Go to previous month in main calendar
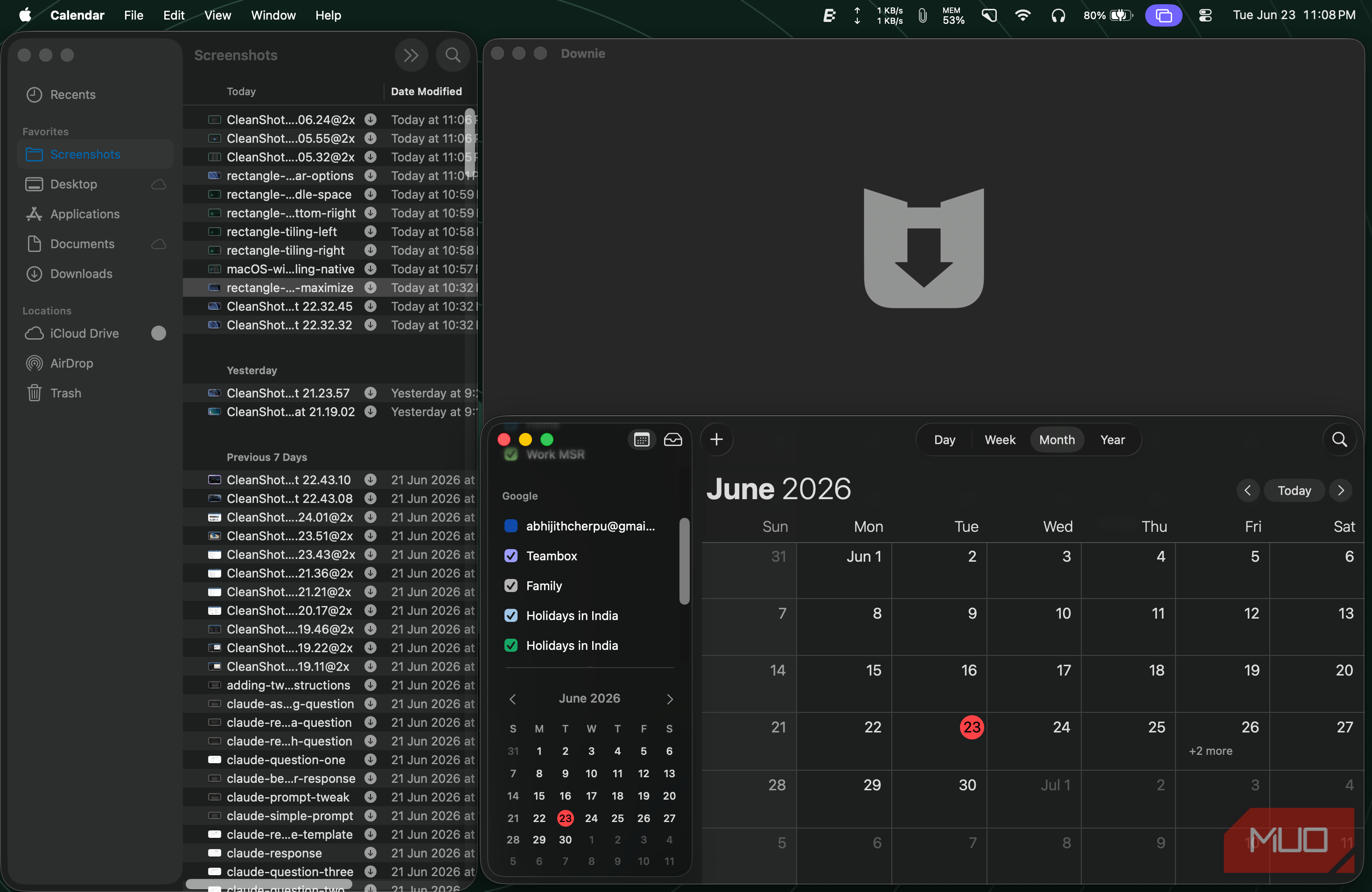 point(1247,490)
